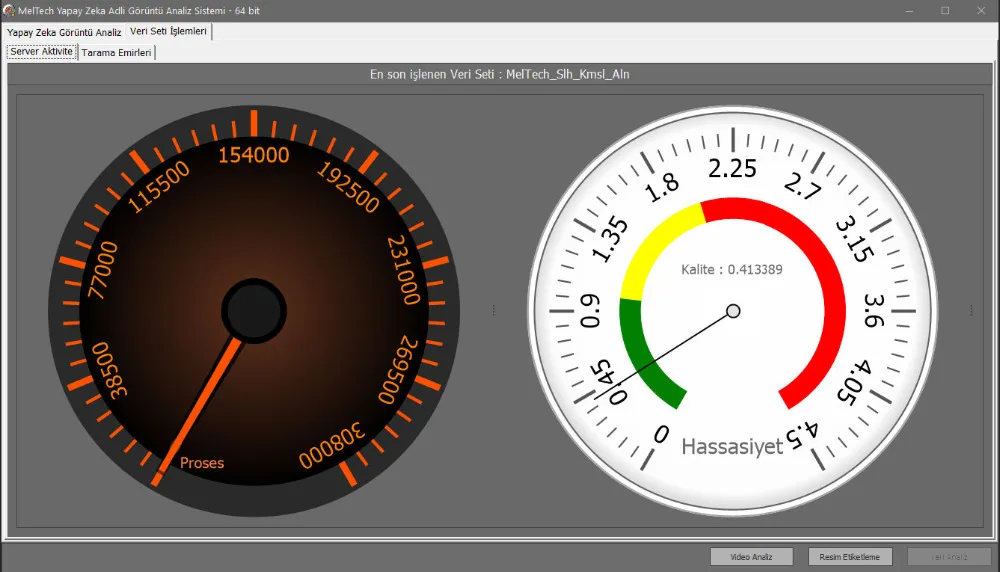1000x572 pixels.
Task: Click the 3.15 mark on Hassasiyet gauge
Action: pyautogui.click(x=855, y=239)
